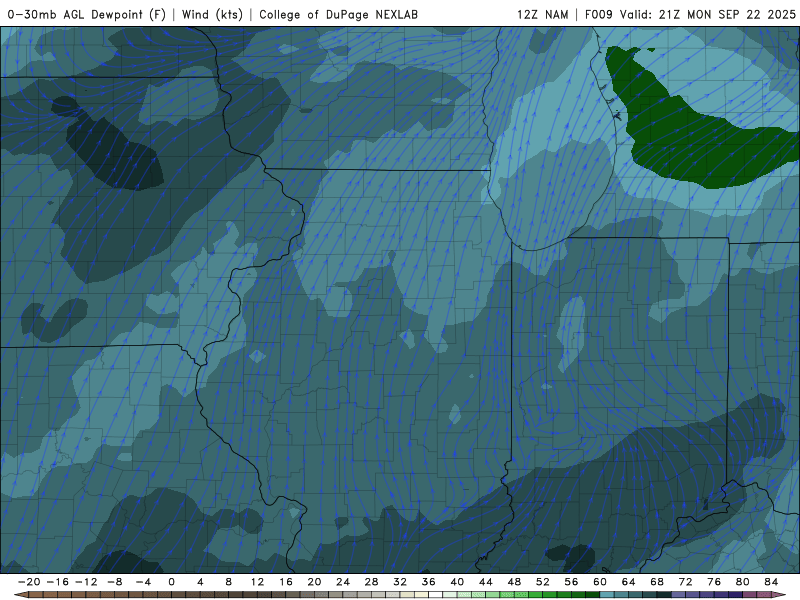Click the 44 label on the color scale
This screenshot has height=600, width=800.
click(x=486, y=582)
